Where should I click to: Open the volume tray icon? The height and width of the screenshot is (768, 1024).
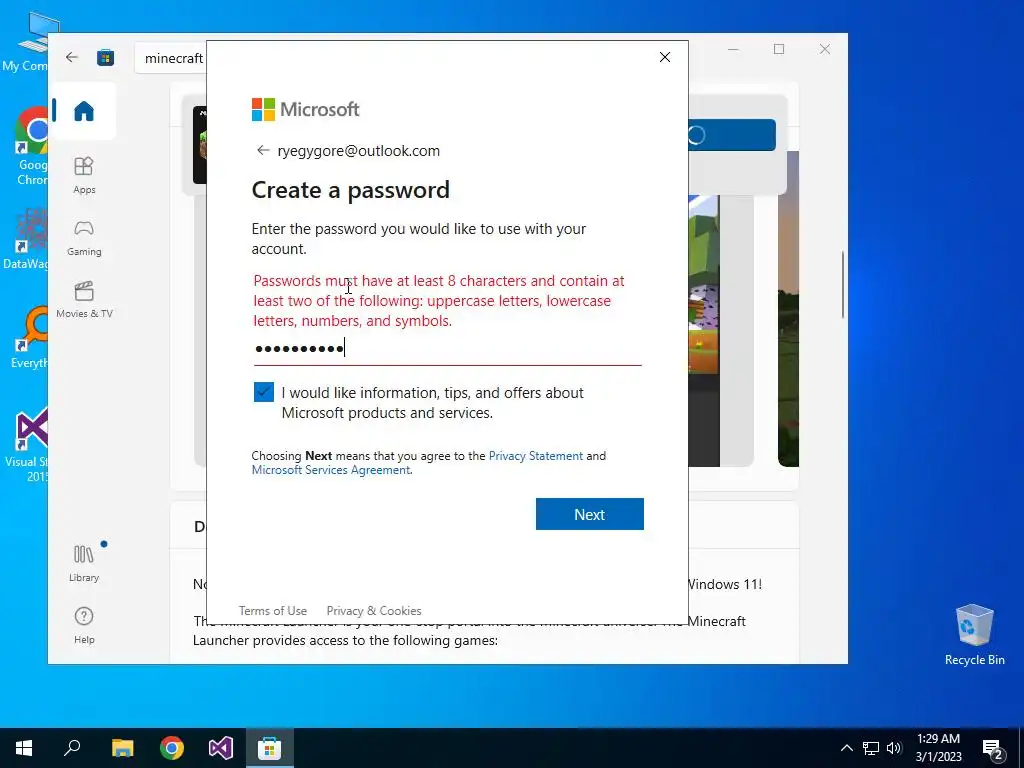[894, 748]
